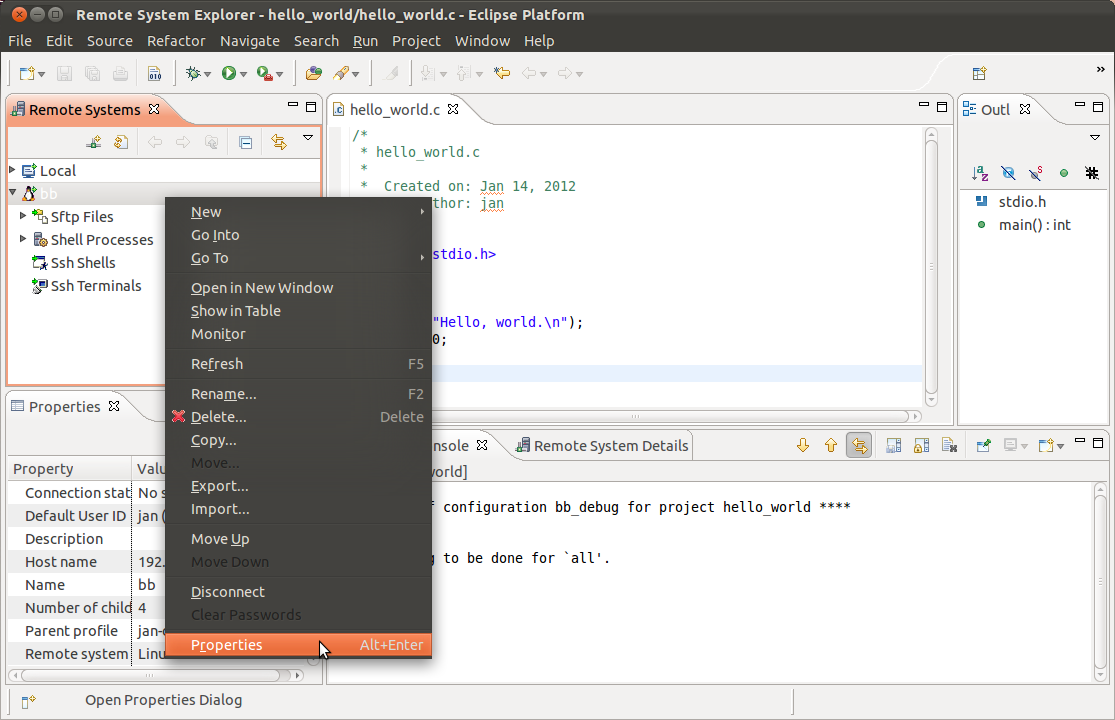Click the Console vertical scrollbar
Image resolution: width=1115 pixels, height=720 pixels.
point(1100,581)
